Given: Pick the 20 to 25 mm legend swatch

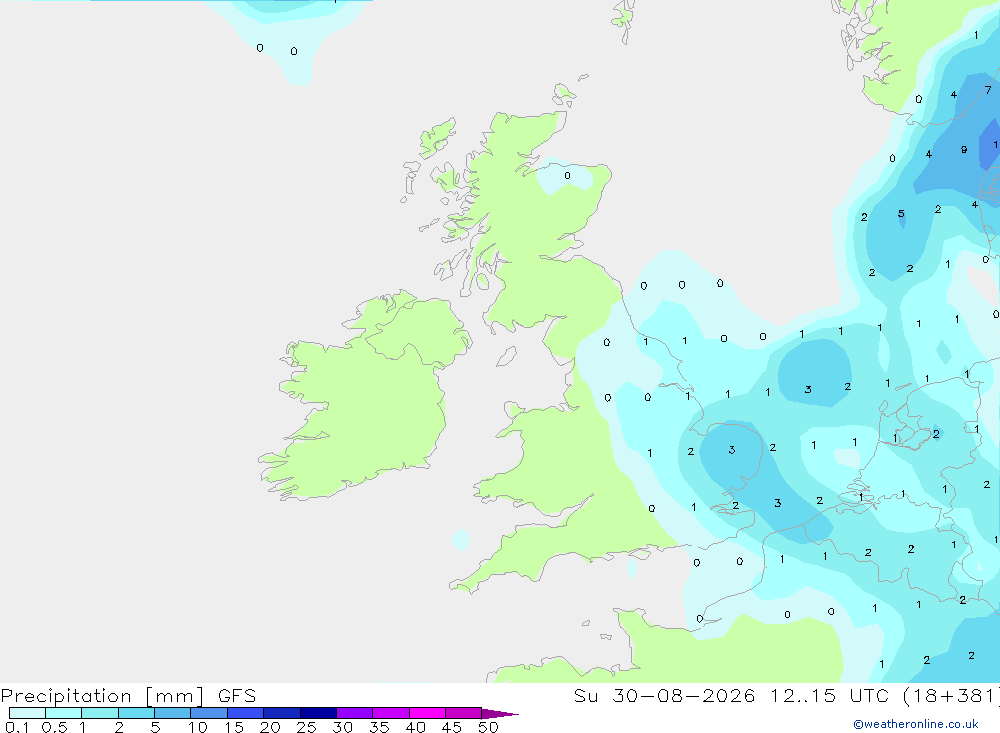Looking at the screenshot, I should 281,713.
